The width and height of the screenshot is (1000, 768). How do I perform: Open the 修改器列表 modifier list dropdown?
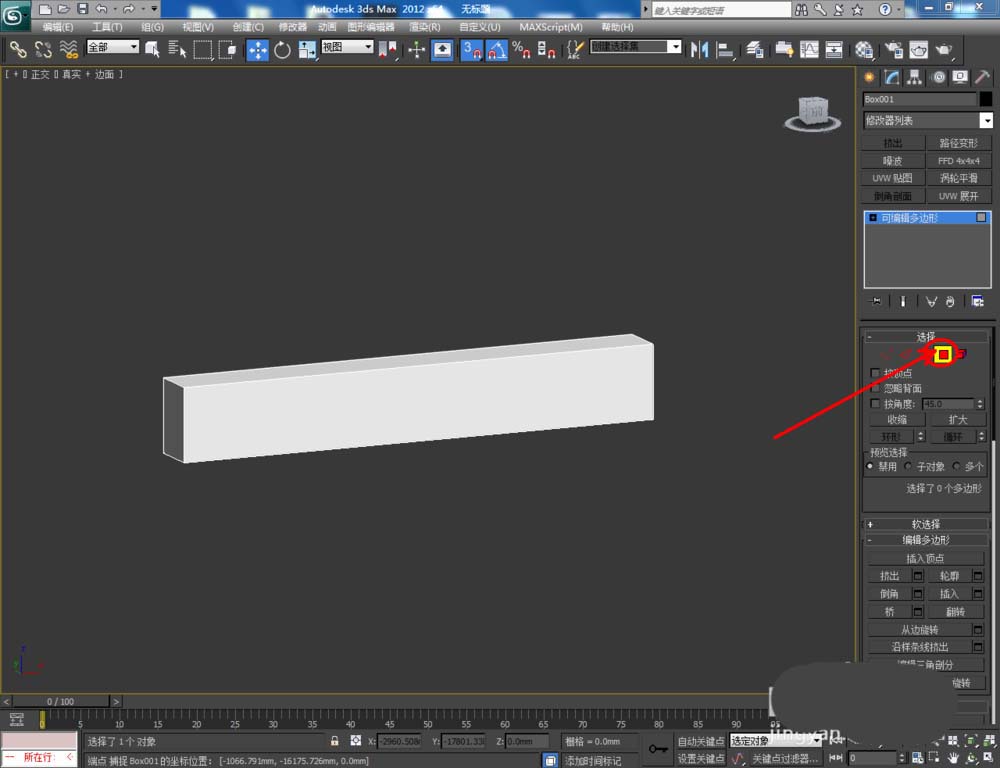pos(927,120)
